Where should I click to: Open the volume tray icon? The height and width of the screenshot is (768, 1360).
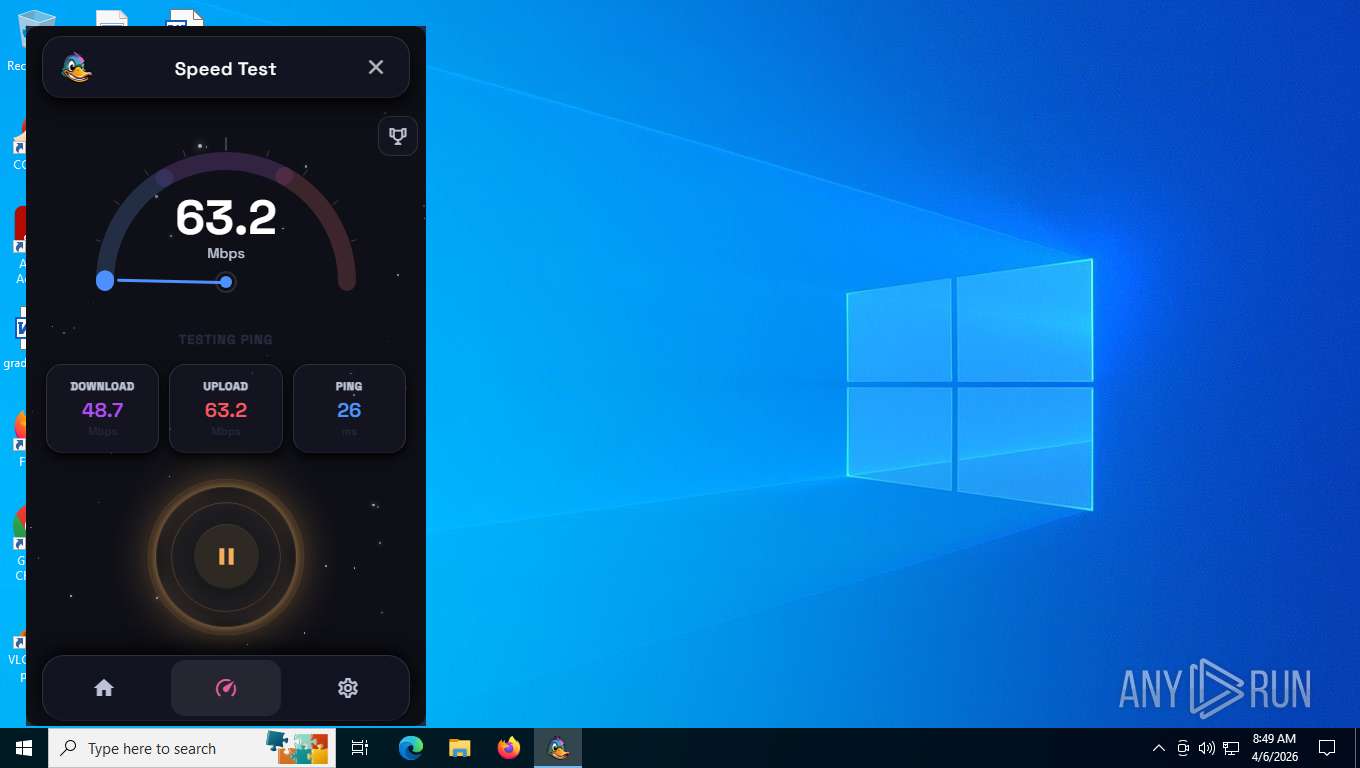pos(1207,748)
